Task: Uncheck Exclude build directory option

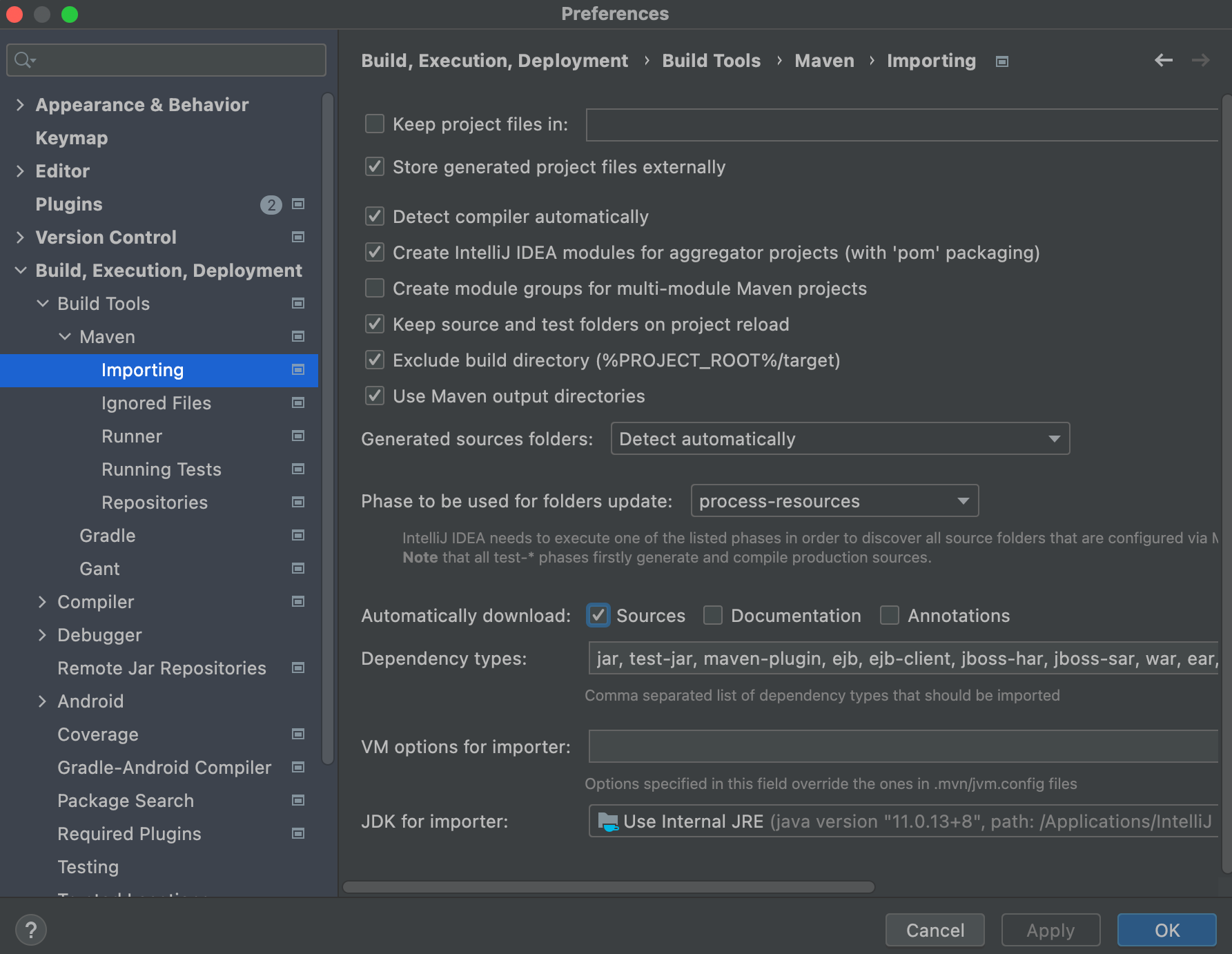Action: point(374,360)
